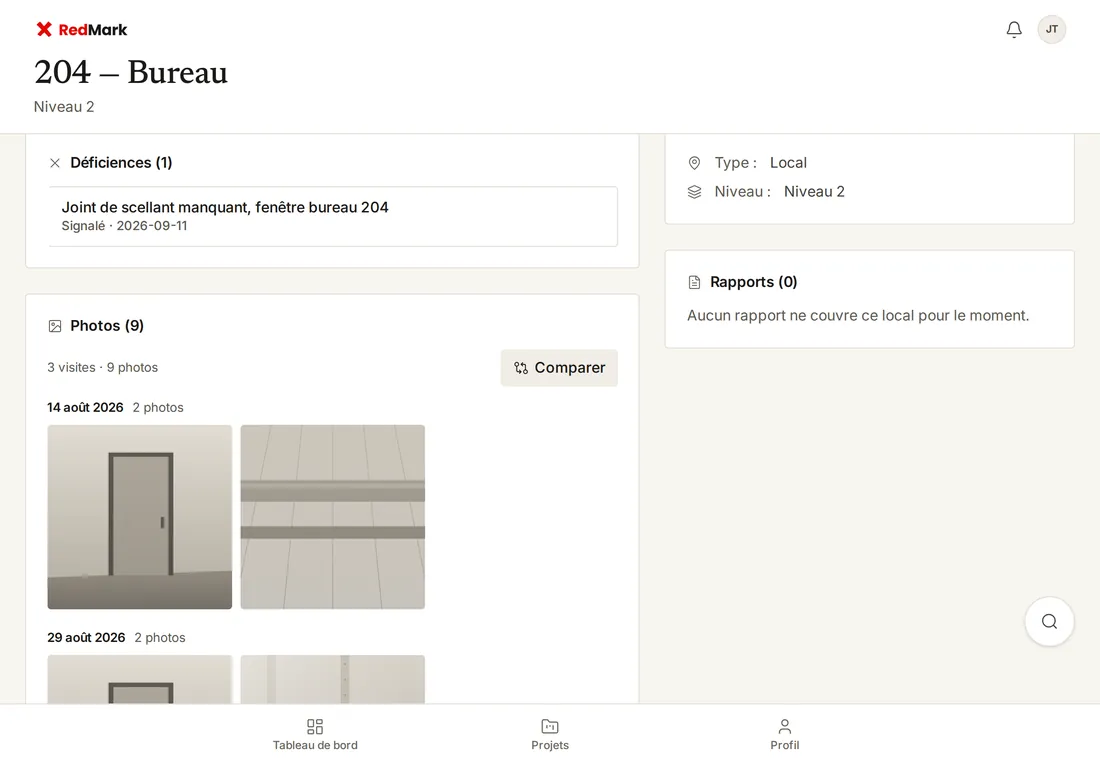Image resolution: width=1100 pixels, height=764 pixels.
Task: Click the Rapports (0) heading
Action: tap(753, 282)
